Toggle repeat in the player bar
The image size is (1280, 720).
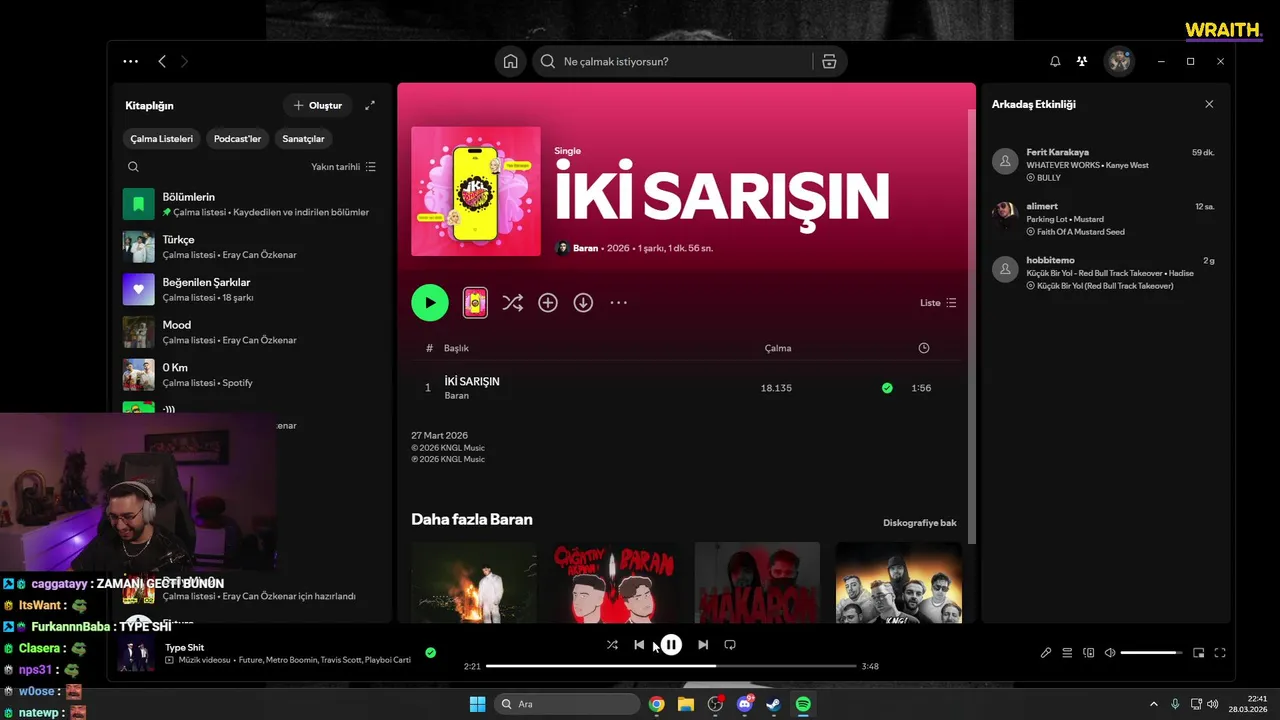pyautogui.click(x=730, y=645)
